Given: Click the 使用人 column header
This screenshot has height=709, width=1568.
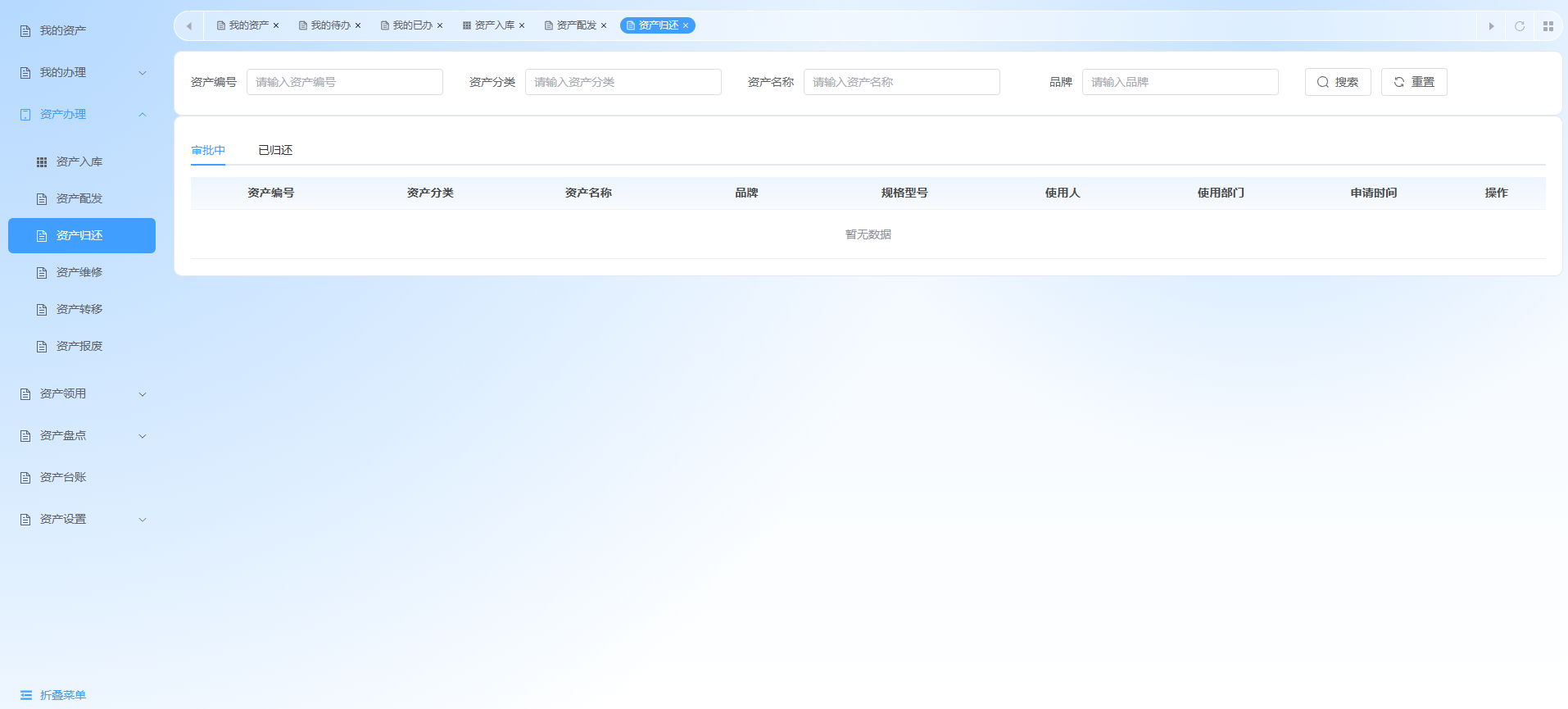Looking at the screenshot, I should (x=1063, y=193).
